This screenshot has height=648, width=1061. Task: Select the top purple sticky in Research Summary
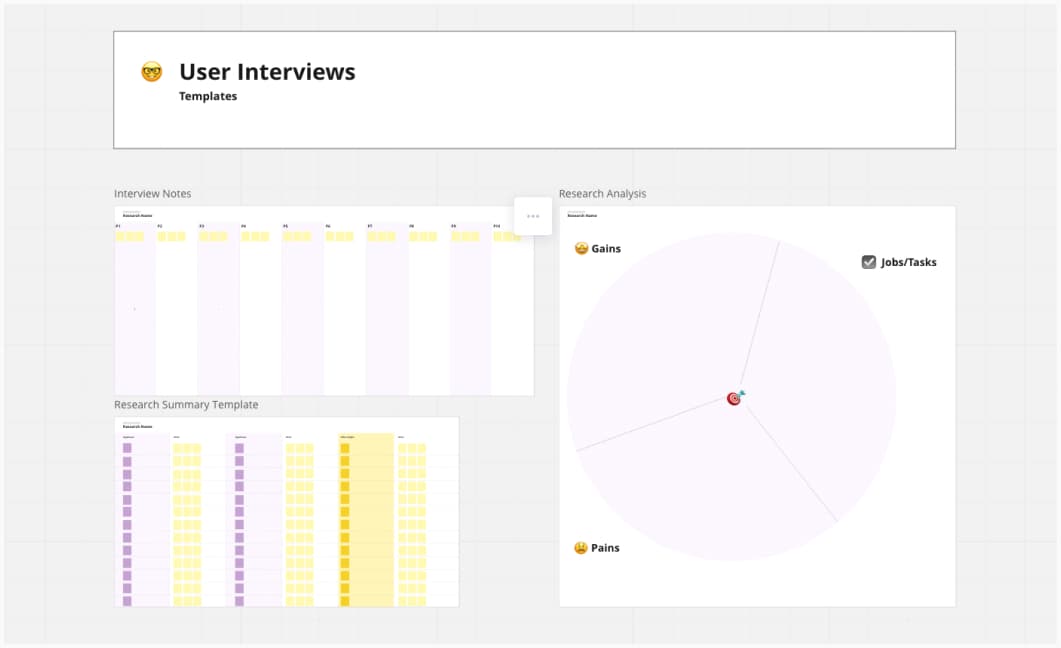click(x=127, y=448)
